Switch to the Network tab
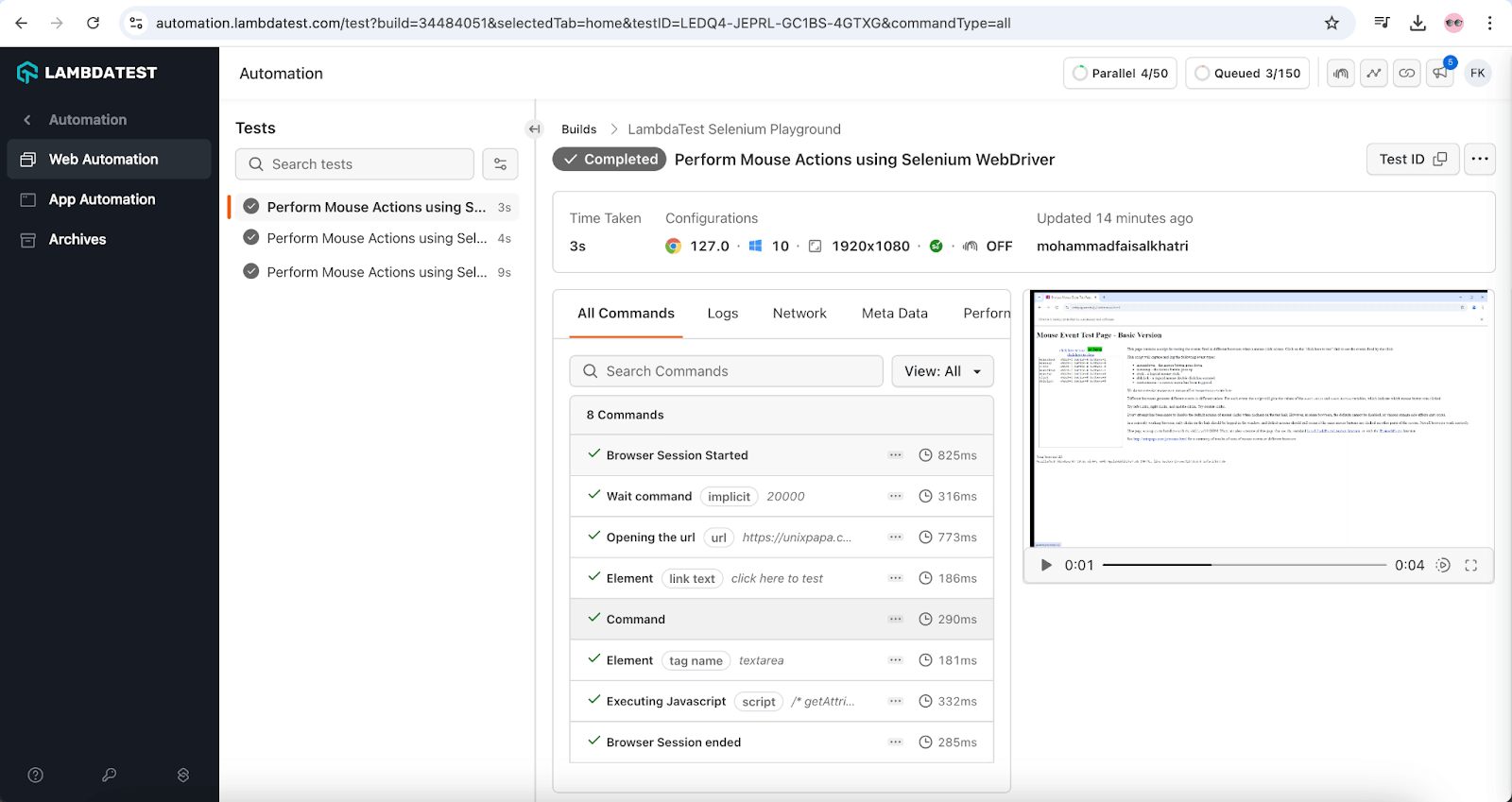The width and height of the screenshot is (1512, 802). pyautogui.click(x=799, y=314)
